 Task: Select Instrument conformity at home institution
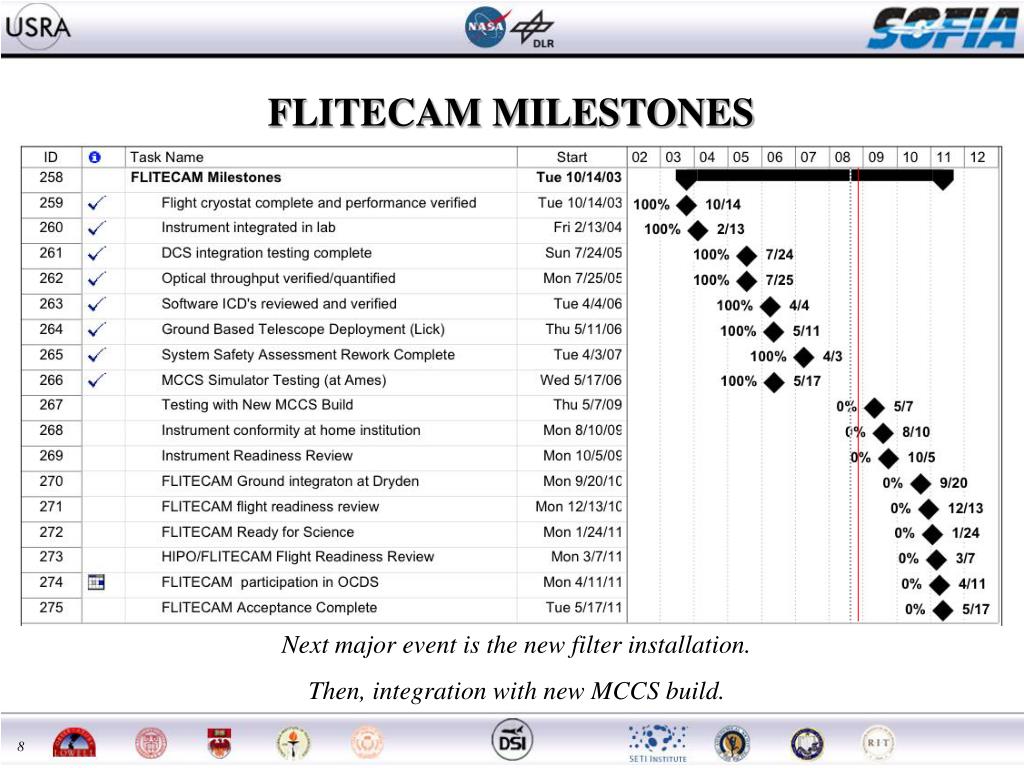point(291,431)
